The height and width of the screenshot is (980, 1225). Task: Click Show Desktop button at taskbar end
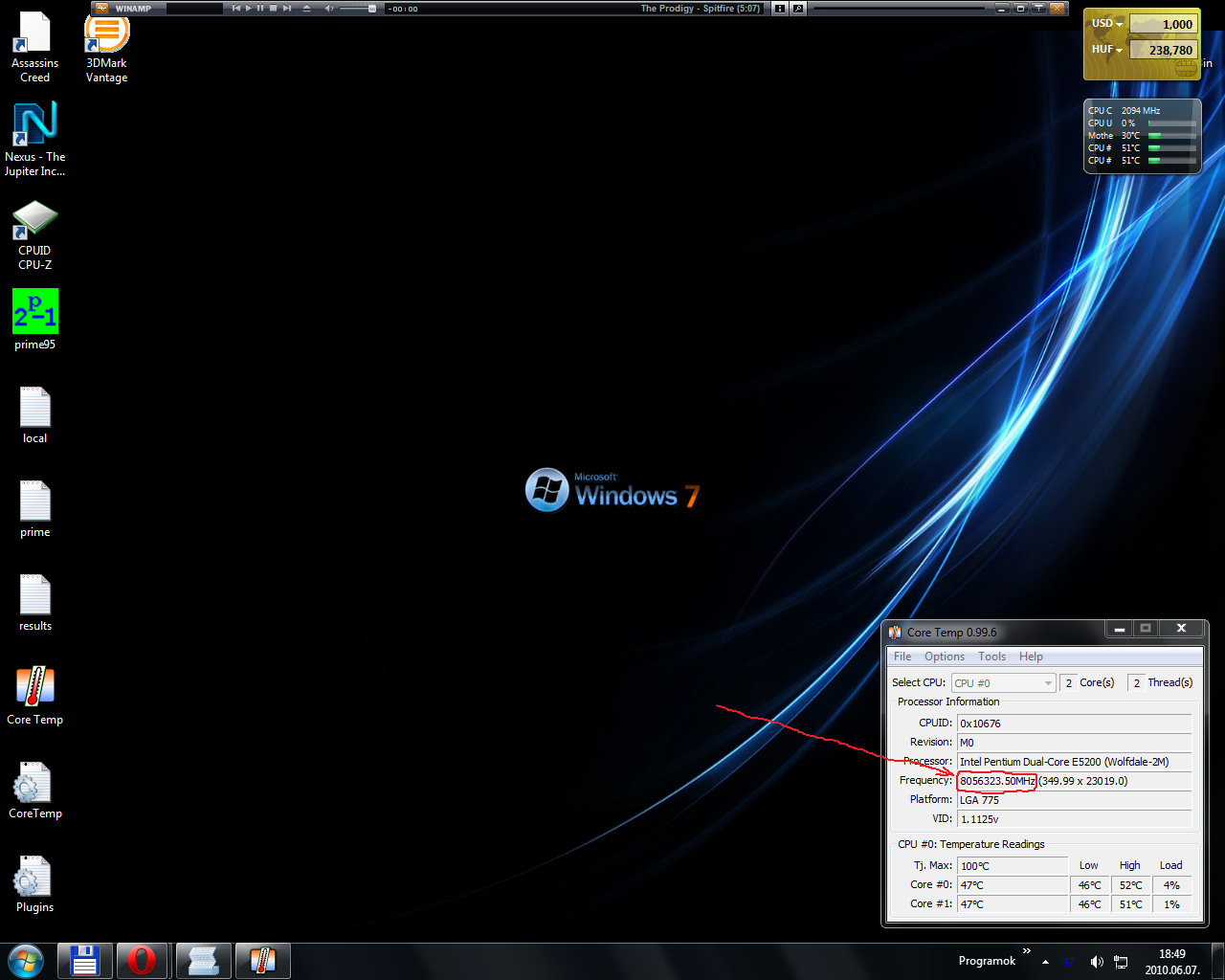click(x=1217, y=962)
